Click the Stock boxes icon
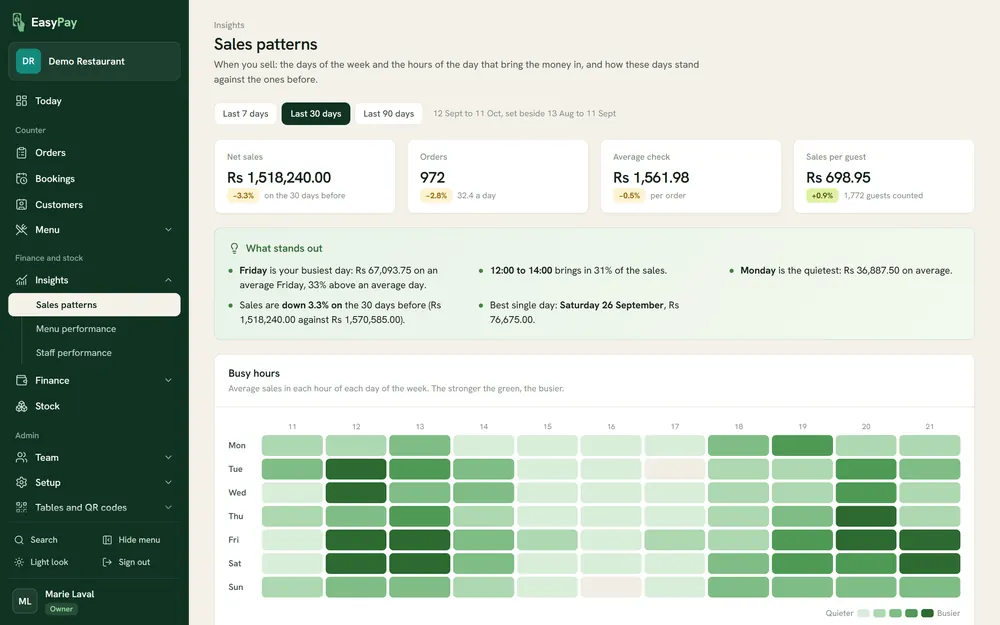The image size is (1000, 625). [22, 406]
